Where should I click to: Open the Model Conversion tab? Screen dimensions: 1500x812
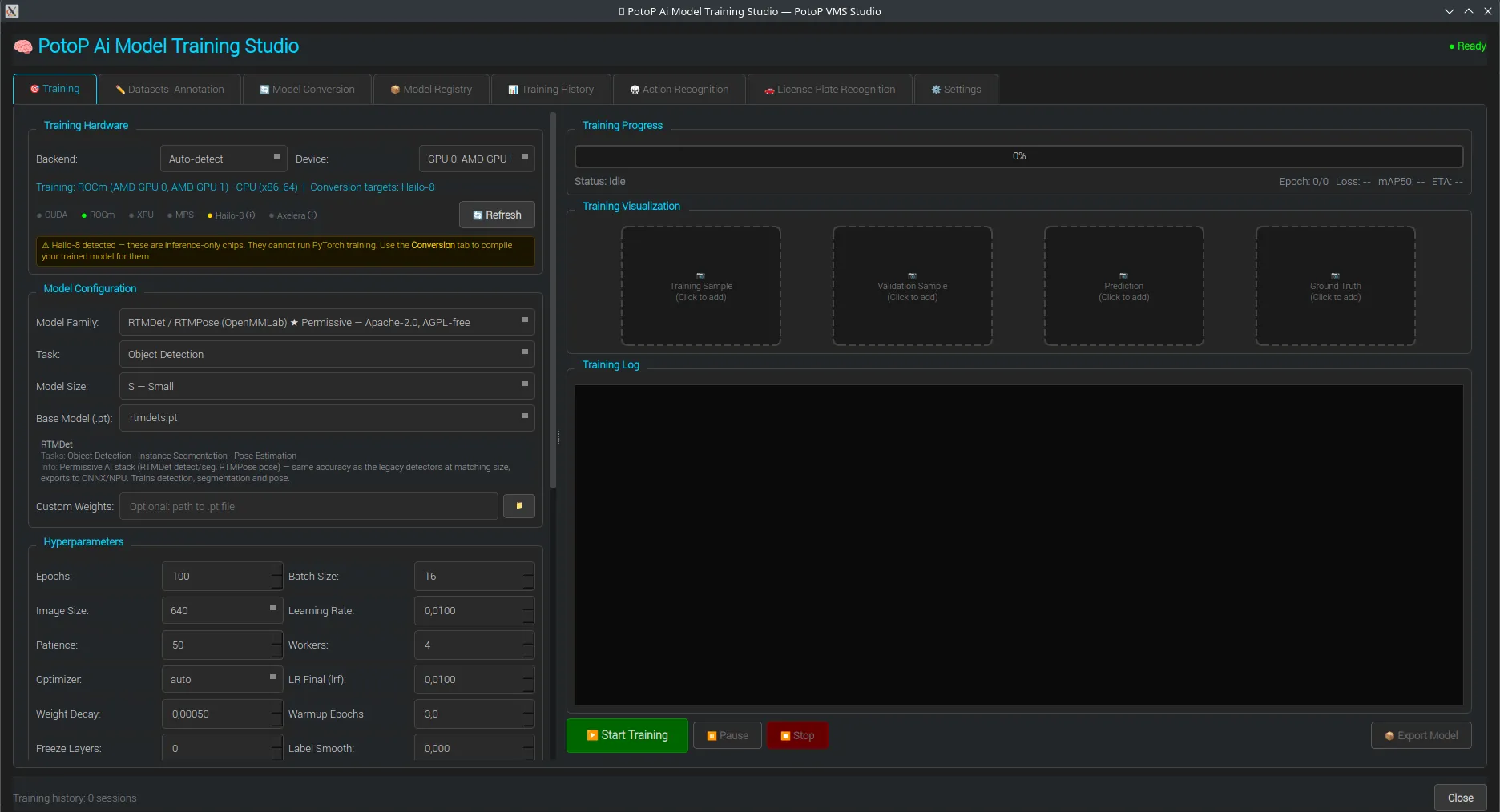pyautogui.click(x=307, y=90)
